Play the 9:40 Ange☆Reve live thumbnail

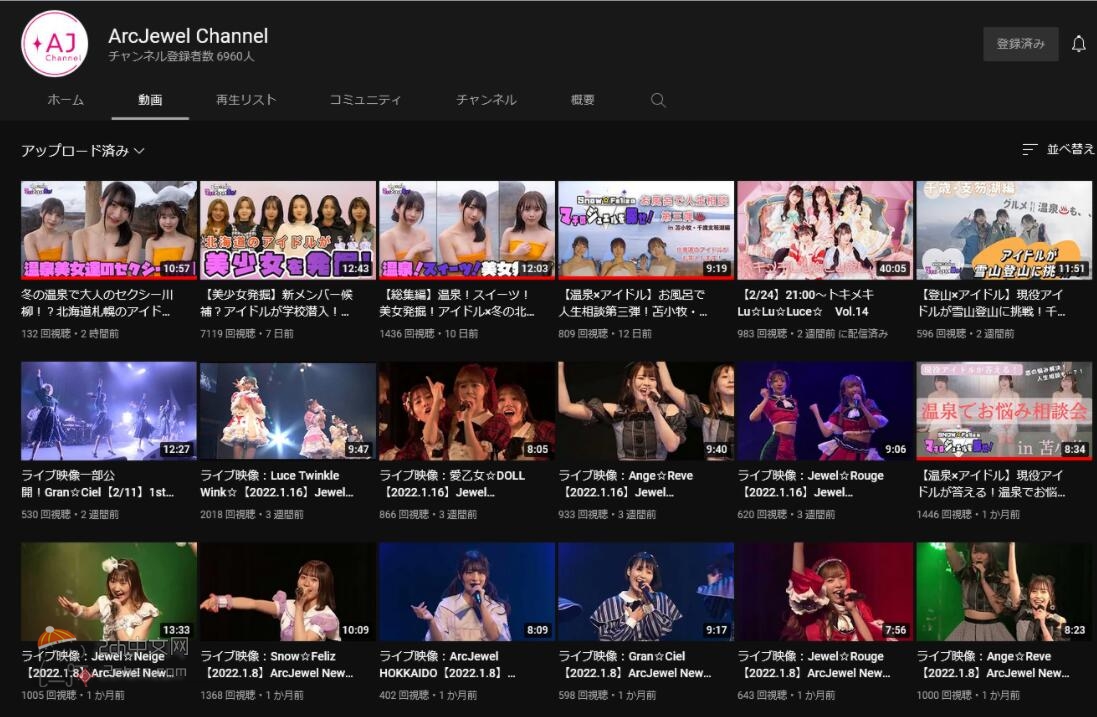[646, 411]
